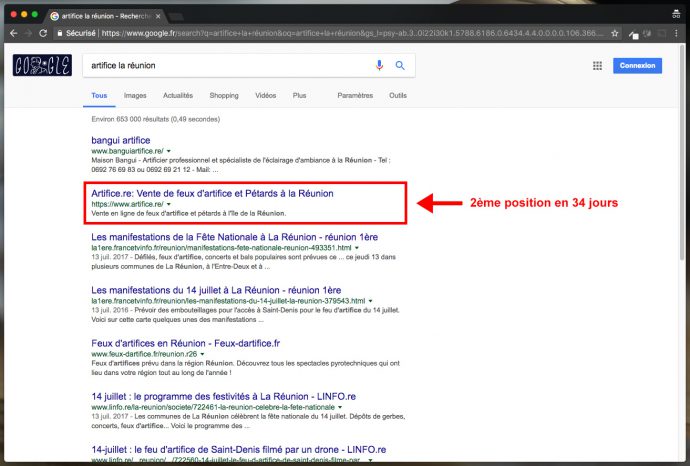Image resolution: width=690 pixels, height=466 pixels.
Task: Switch to the Images search tab
Action: [x=134, y=96]
